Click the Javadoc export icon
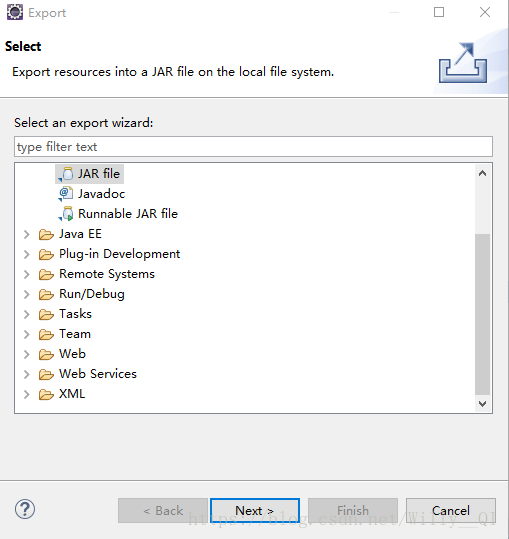The image size is (509, 539). 65,194
